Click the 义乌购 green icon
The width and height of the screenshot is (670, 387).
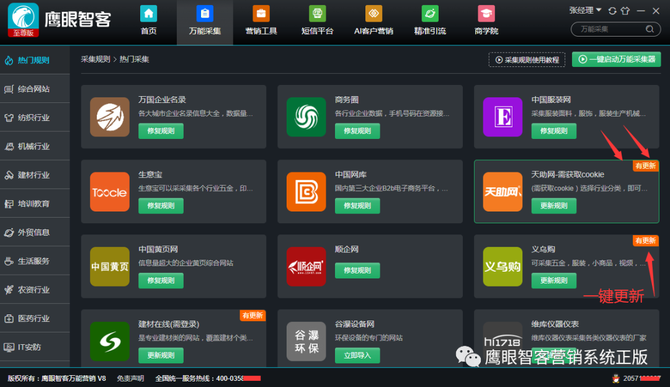pos(502,267)
